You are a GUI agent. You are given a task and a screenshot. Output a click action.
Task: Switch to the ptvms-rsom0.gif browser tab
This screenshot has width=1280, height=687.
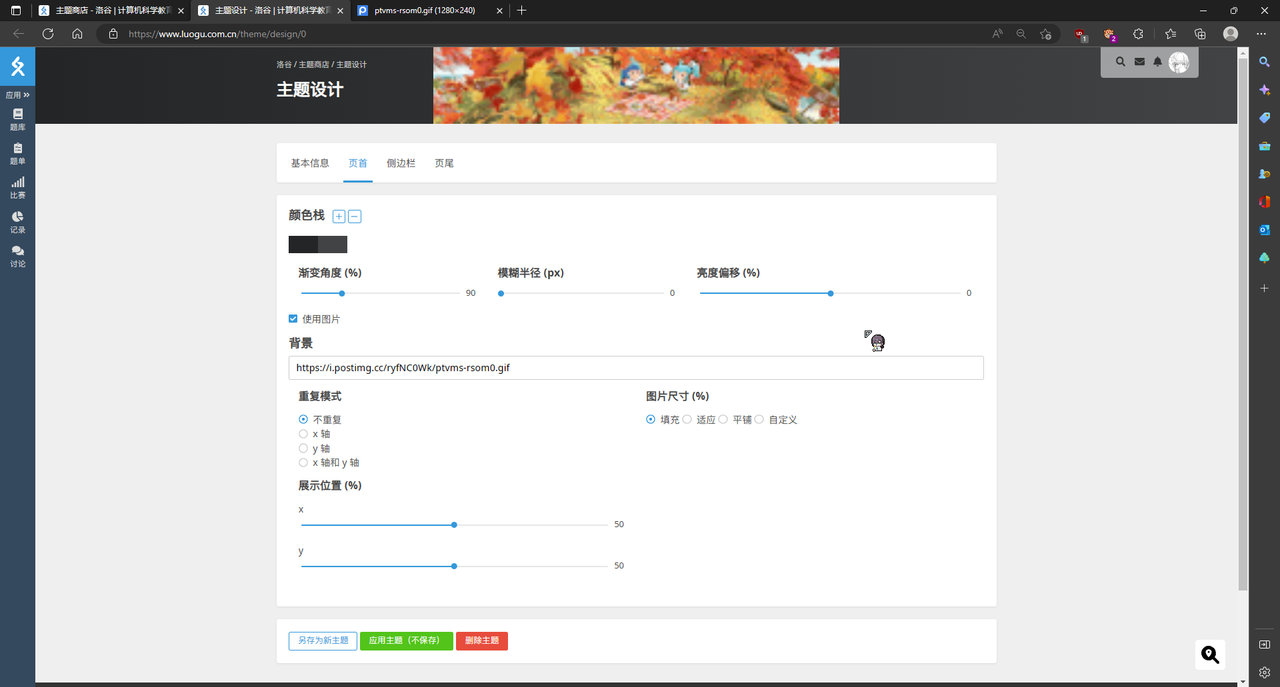(x=428, y=10)
